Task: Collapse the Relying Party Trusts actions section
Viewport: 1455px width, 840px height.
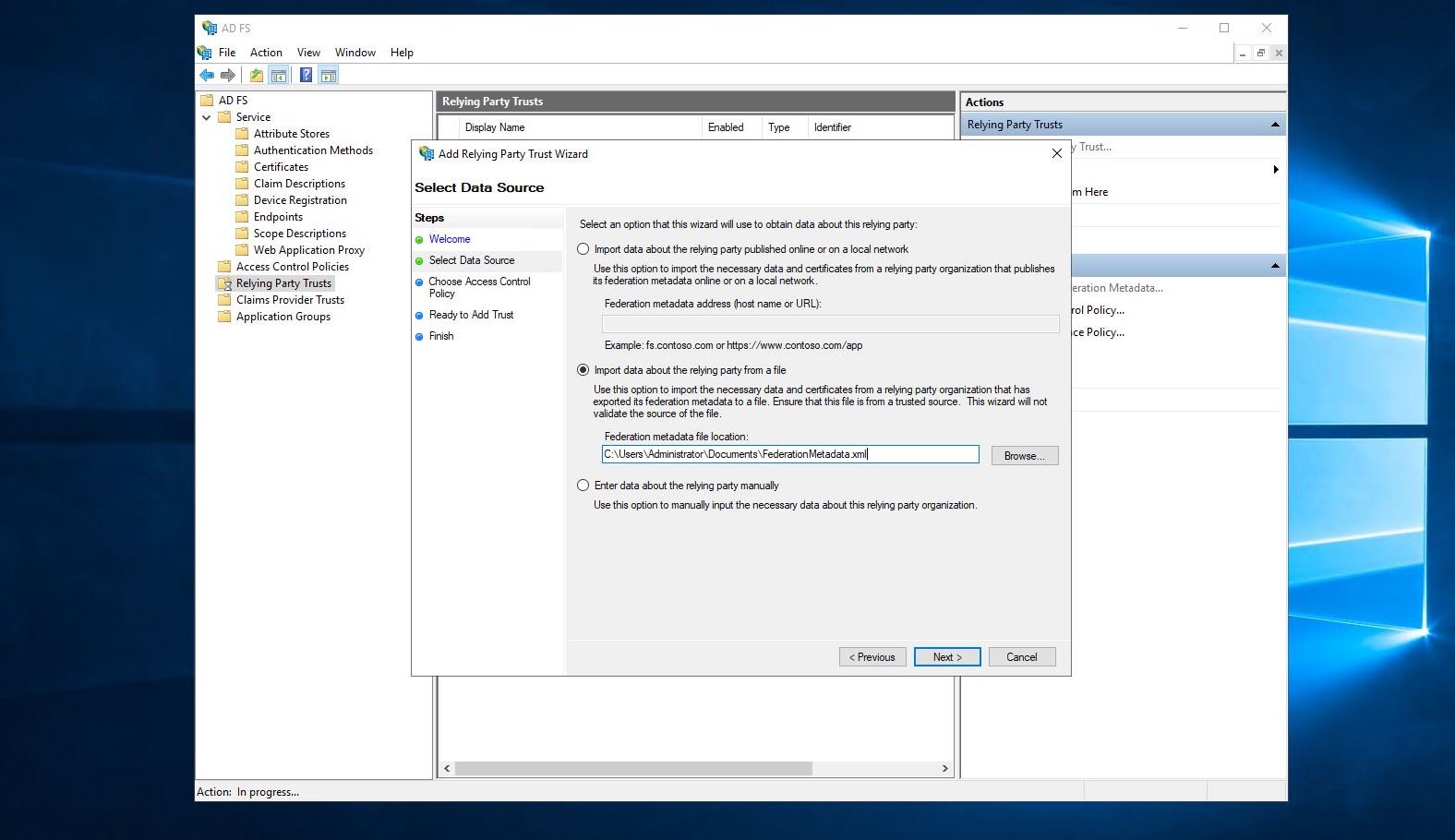Action: pyautogui.click(x=1275, y=125)
